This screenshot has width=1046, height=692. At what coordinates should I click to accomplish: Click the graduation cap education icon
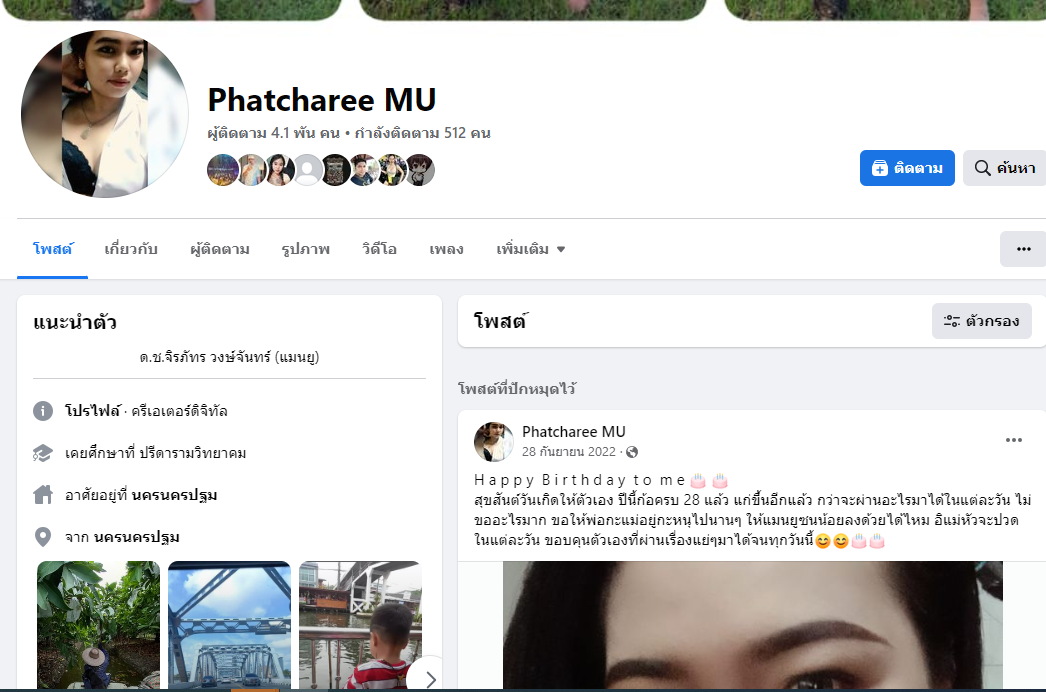click(43, 453)
